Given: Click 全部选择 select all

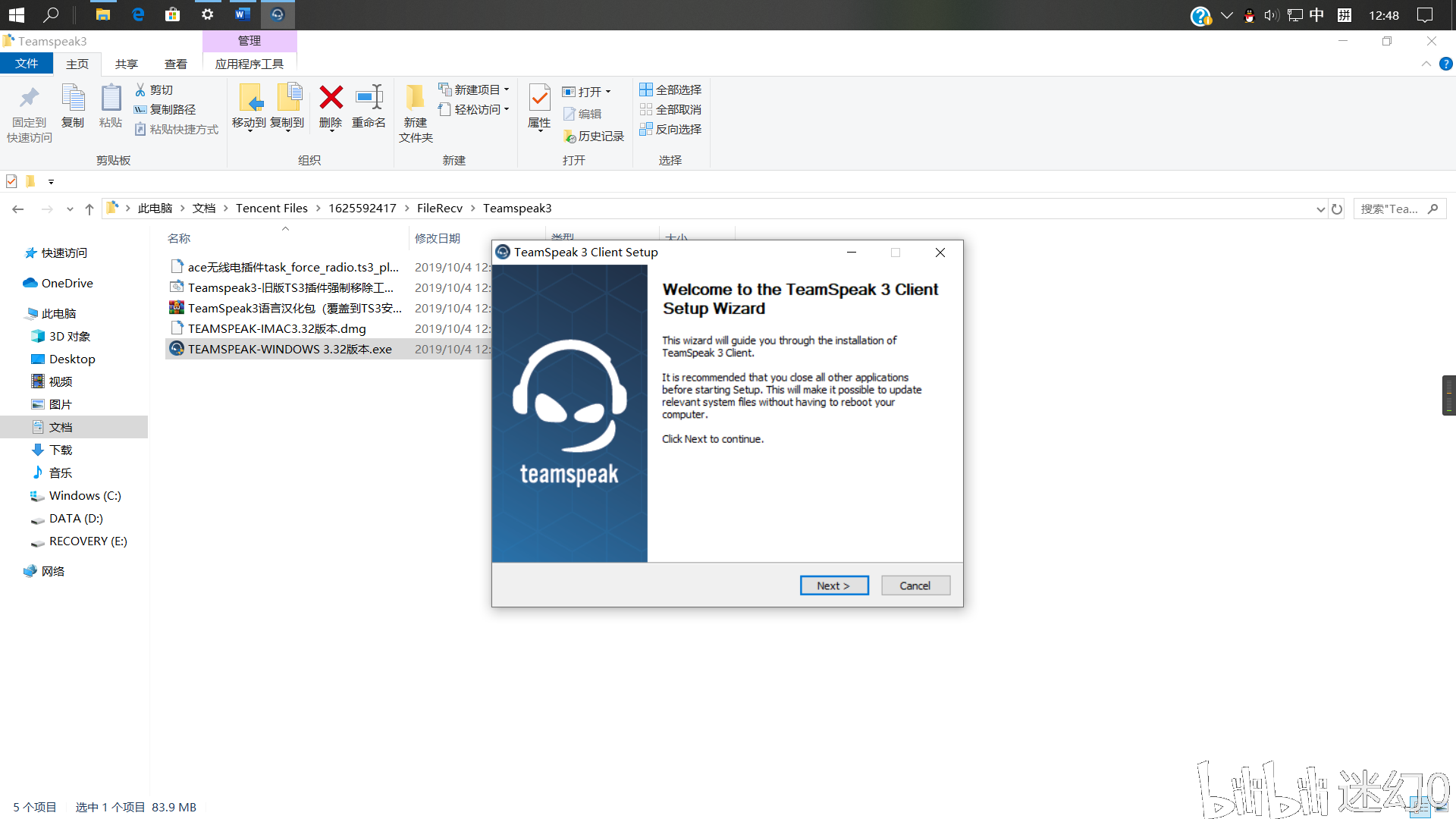Looking at the screenshot, I should click(670, 89).
